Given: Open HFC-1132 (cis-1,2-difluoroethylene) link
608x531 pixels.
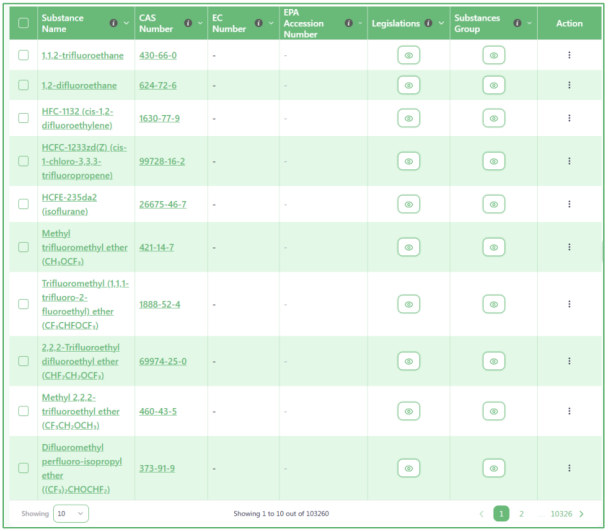Looking at the screenshot, I should coord(77,118).
